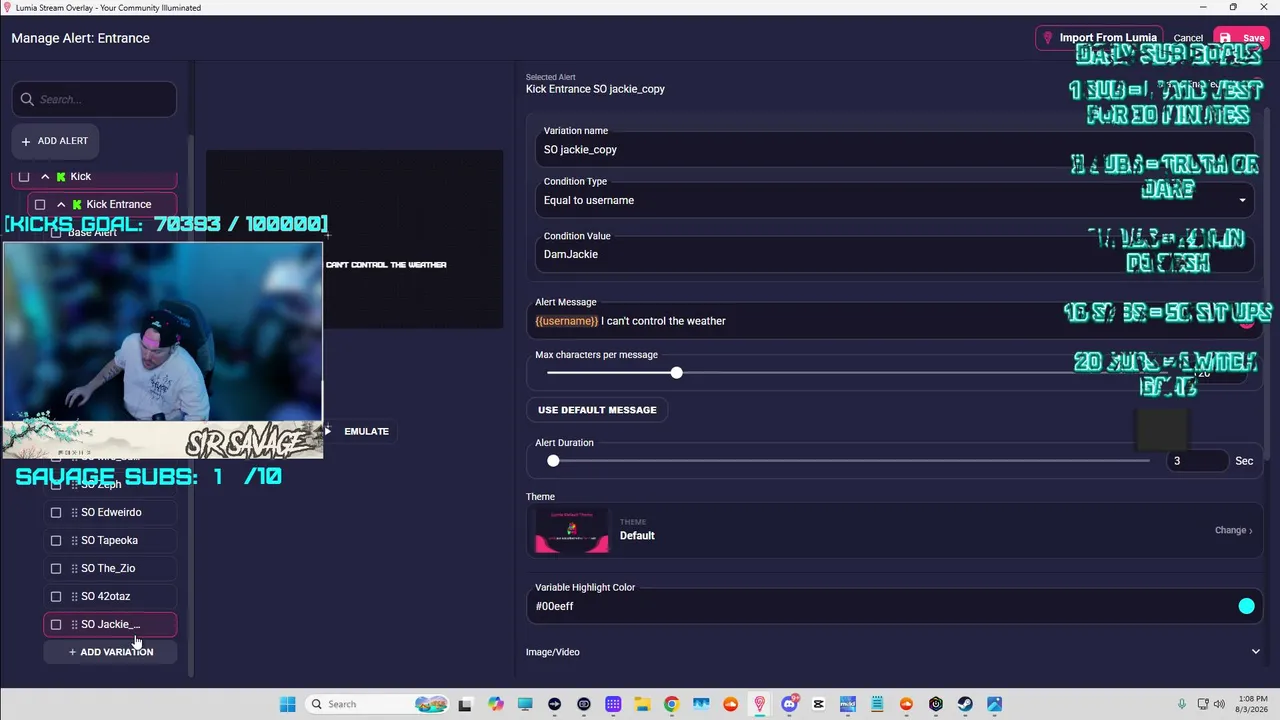Grab the drag handle of SO Jackie_ variation
This screenshot has height=720, width=1280.
(74, 624)
